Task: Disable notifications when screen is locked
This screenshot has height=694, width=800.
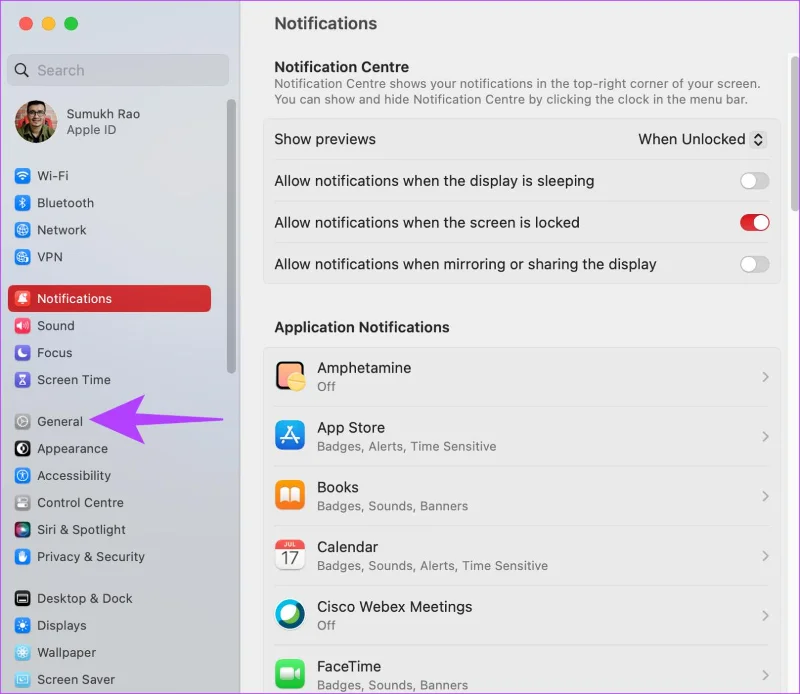Action: pyautogui.click(x=755, y=222)
